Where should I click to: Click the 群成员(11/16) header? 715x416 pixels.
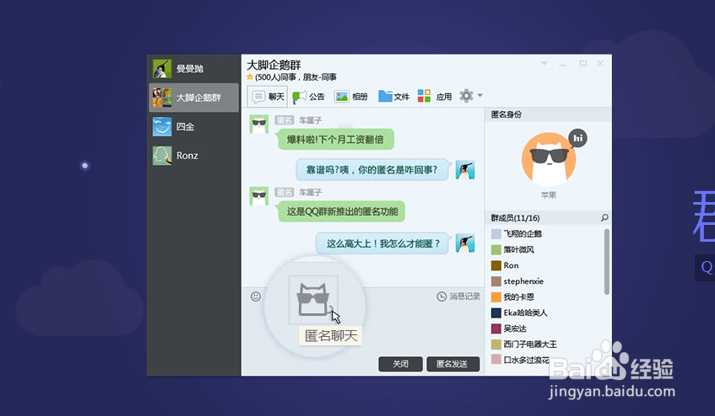pyautogui.click(x=515, y=218)
